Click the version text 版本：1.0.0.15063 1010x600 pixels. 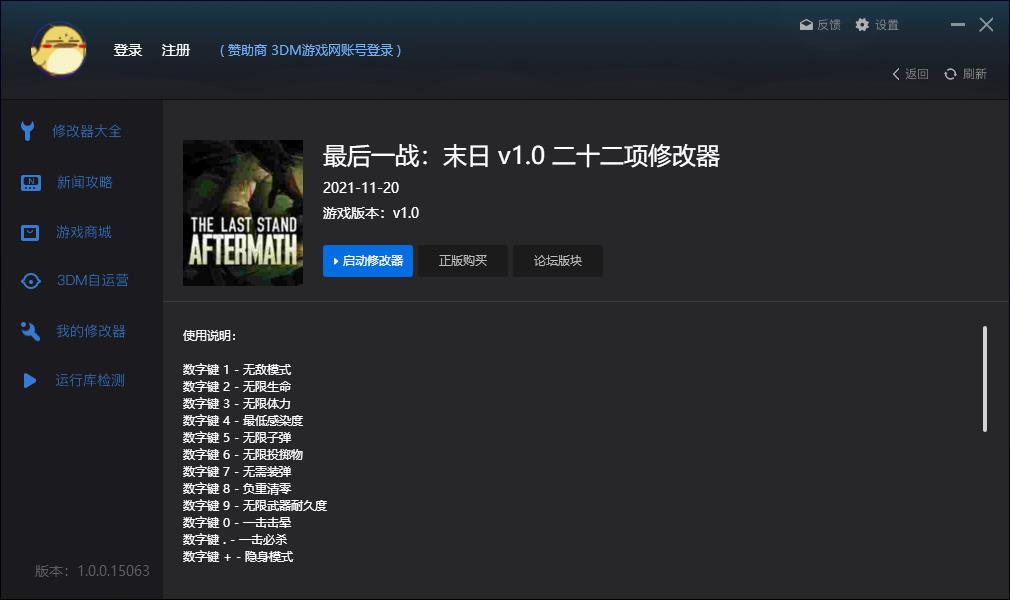92,571
